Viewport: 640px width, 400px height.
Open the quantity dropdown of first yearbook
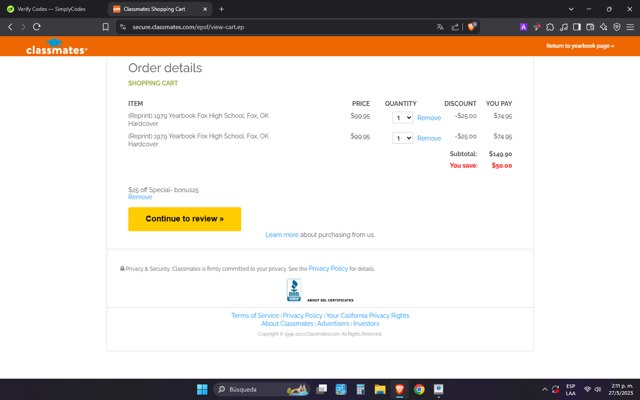coord(402,118)
